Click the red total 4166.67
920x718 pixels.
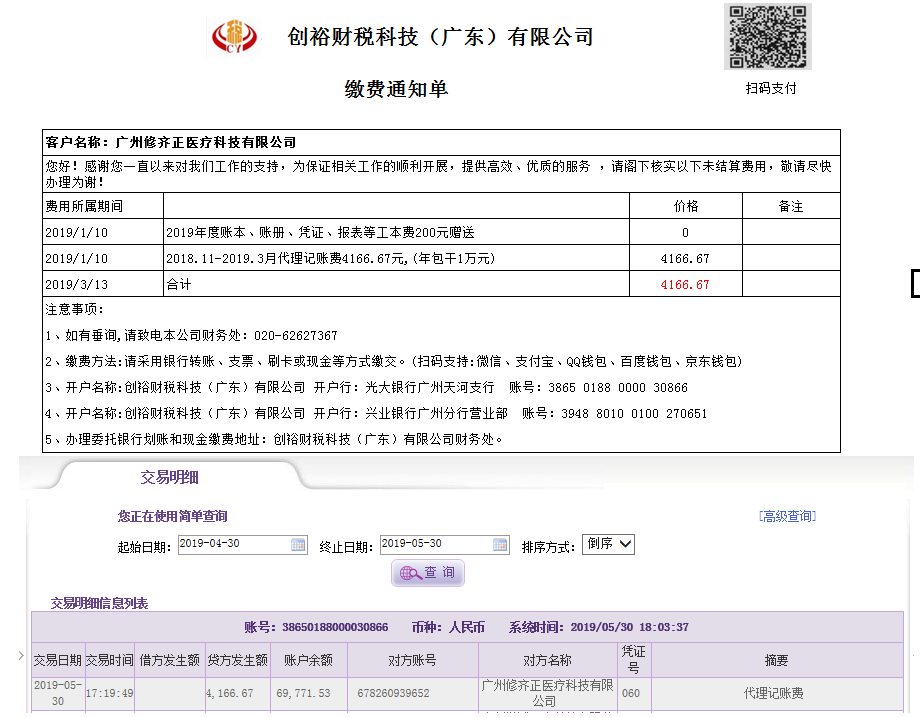pos(685,285)
